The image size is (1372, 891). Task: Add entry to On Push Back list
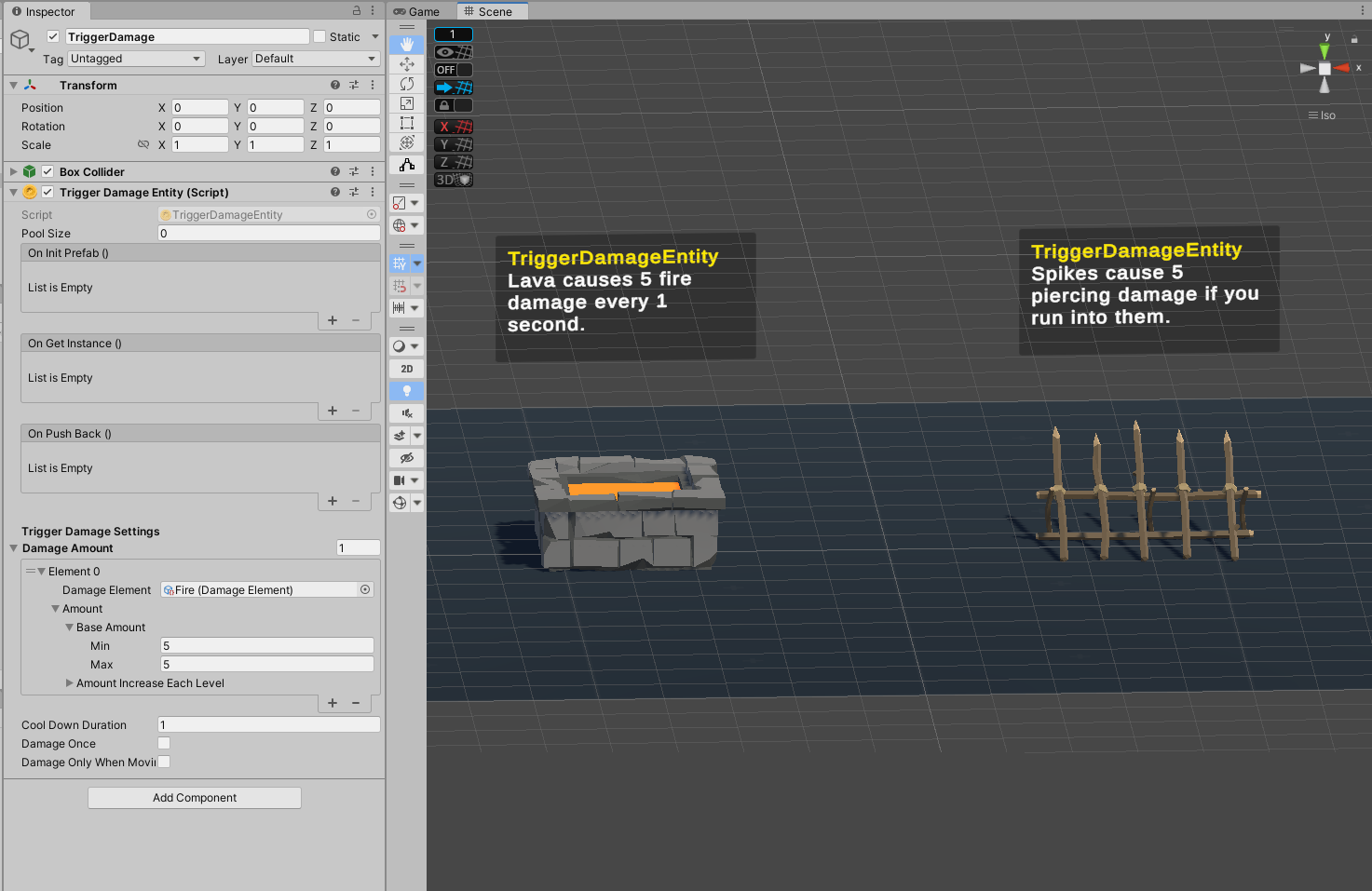[333, 501]
